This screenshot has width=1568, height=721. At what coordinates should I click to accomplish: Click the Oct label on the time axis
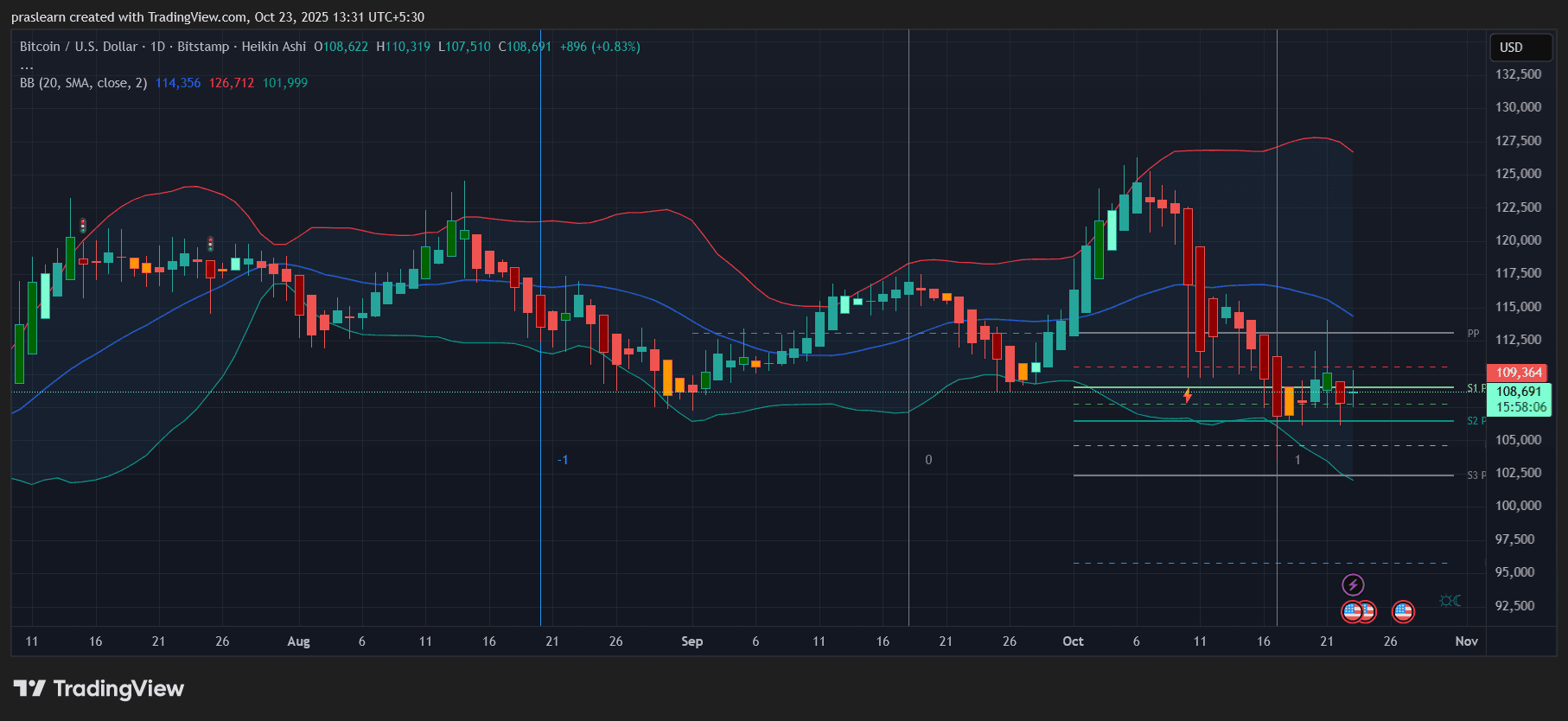(1073, 641)
